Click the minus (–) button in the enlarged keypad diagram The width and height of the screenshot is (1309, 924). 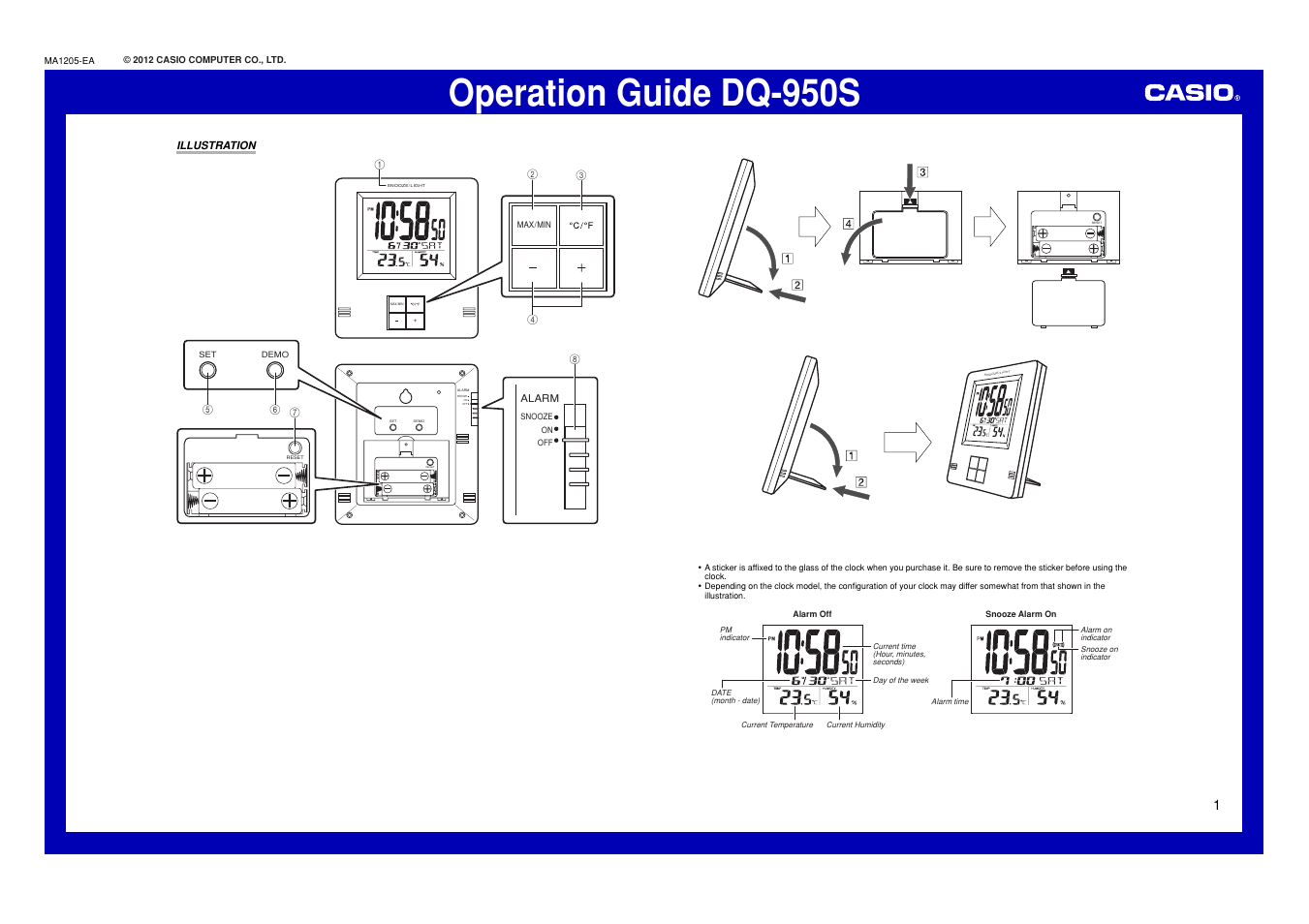[x=534, y=268]
